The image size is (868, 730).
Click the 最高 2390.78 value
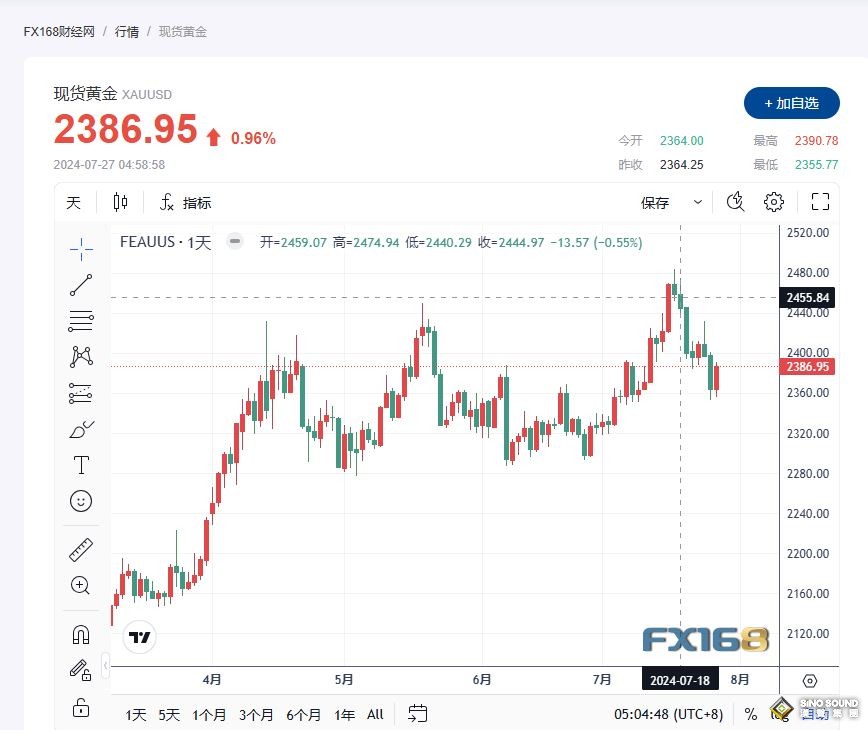point(817,141)
